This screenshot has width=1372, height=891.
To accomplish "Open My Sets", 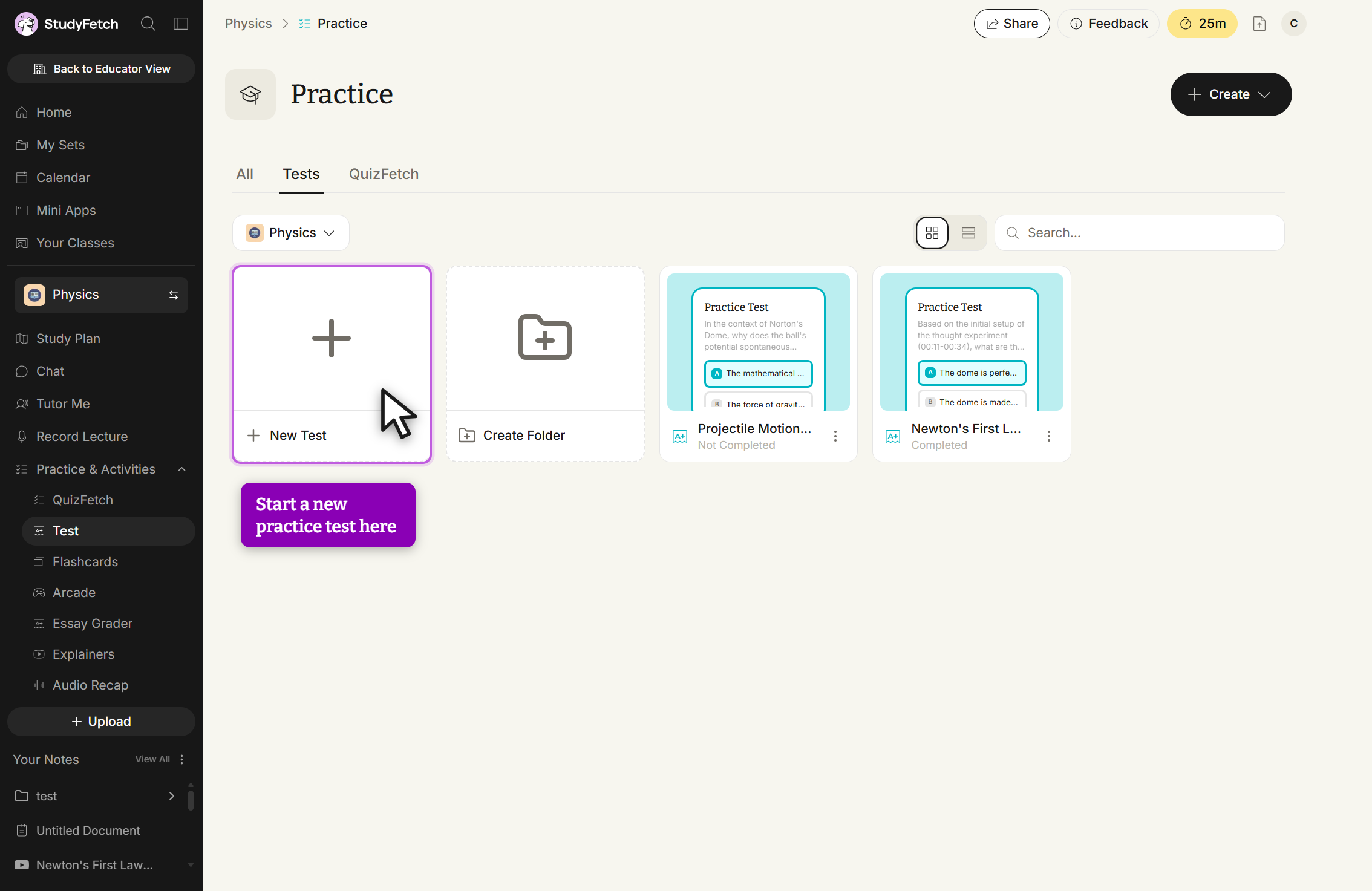I will [x=101, y=145].
